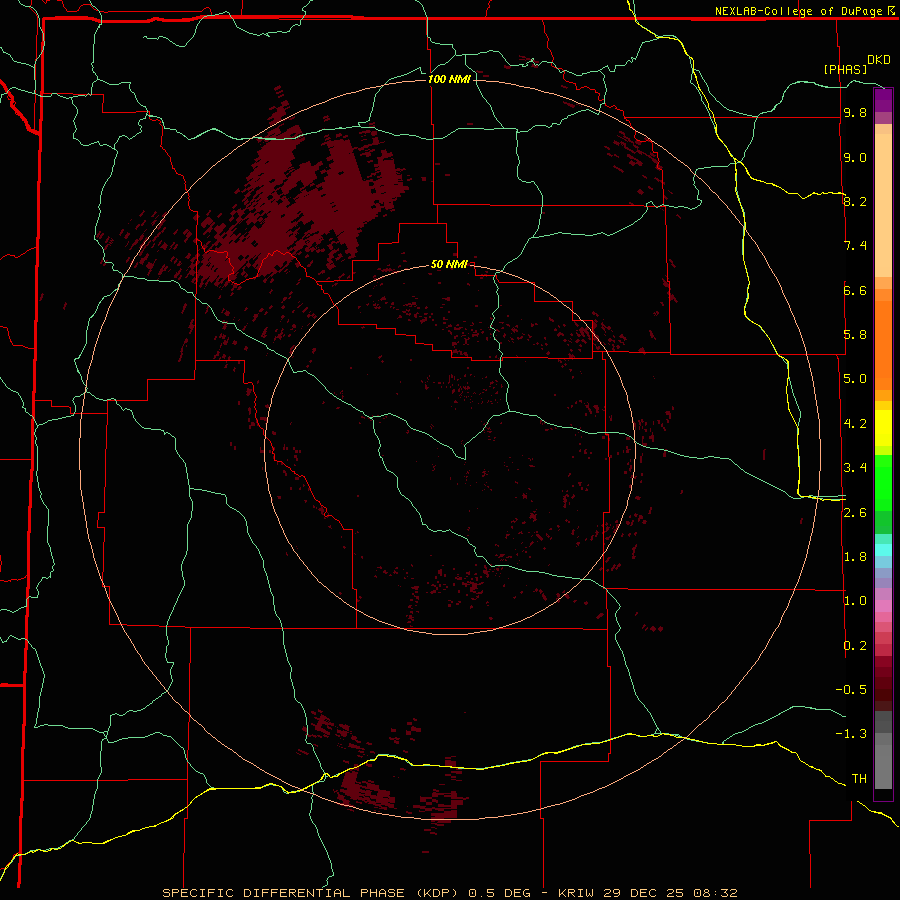Pick the cyan segment of the color bar
Viewport: 900px width, 900px height.
point(883,550)
